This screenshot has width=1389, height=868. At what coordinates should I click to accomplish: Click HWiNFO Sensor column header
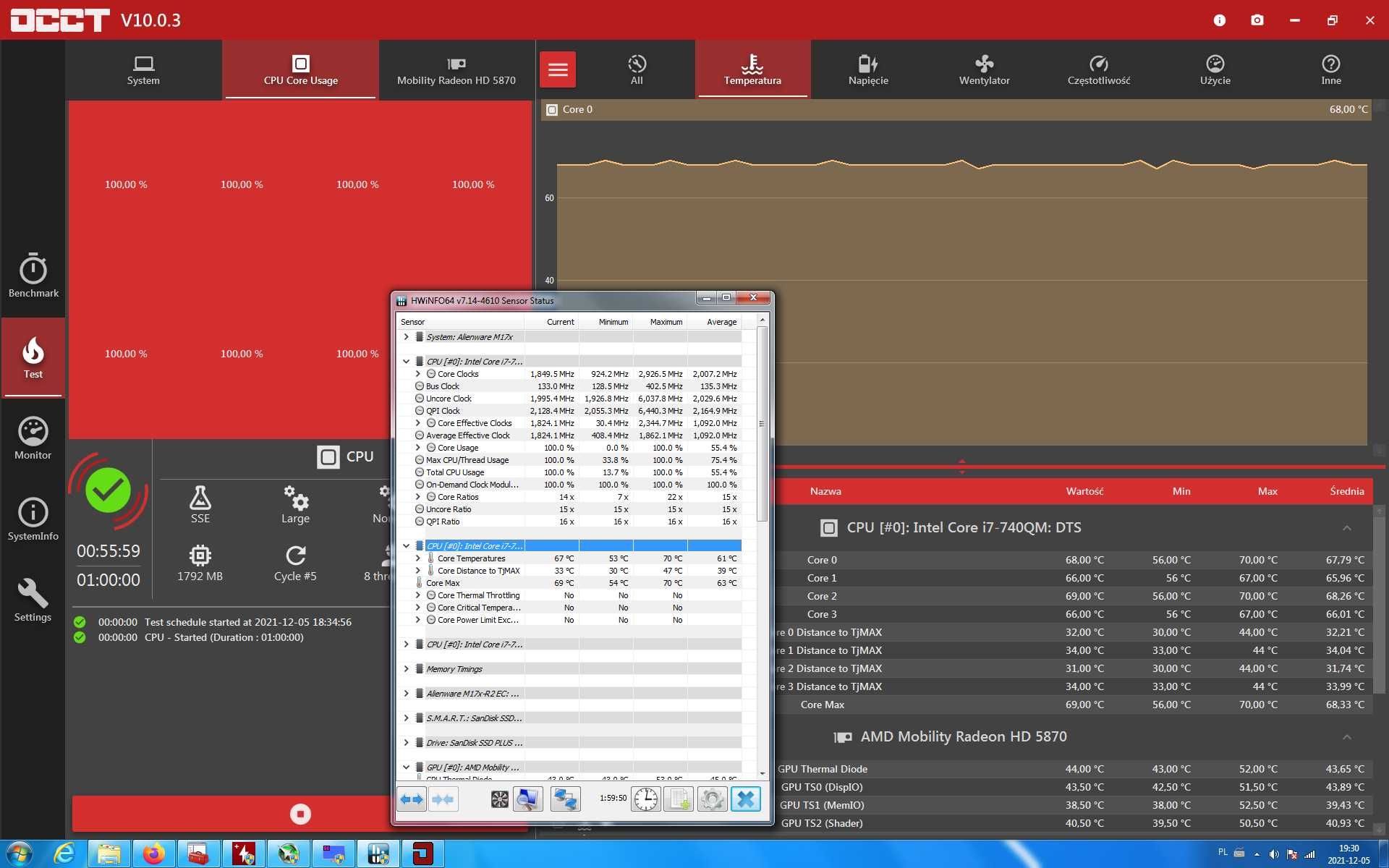[x=460, y=322]
